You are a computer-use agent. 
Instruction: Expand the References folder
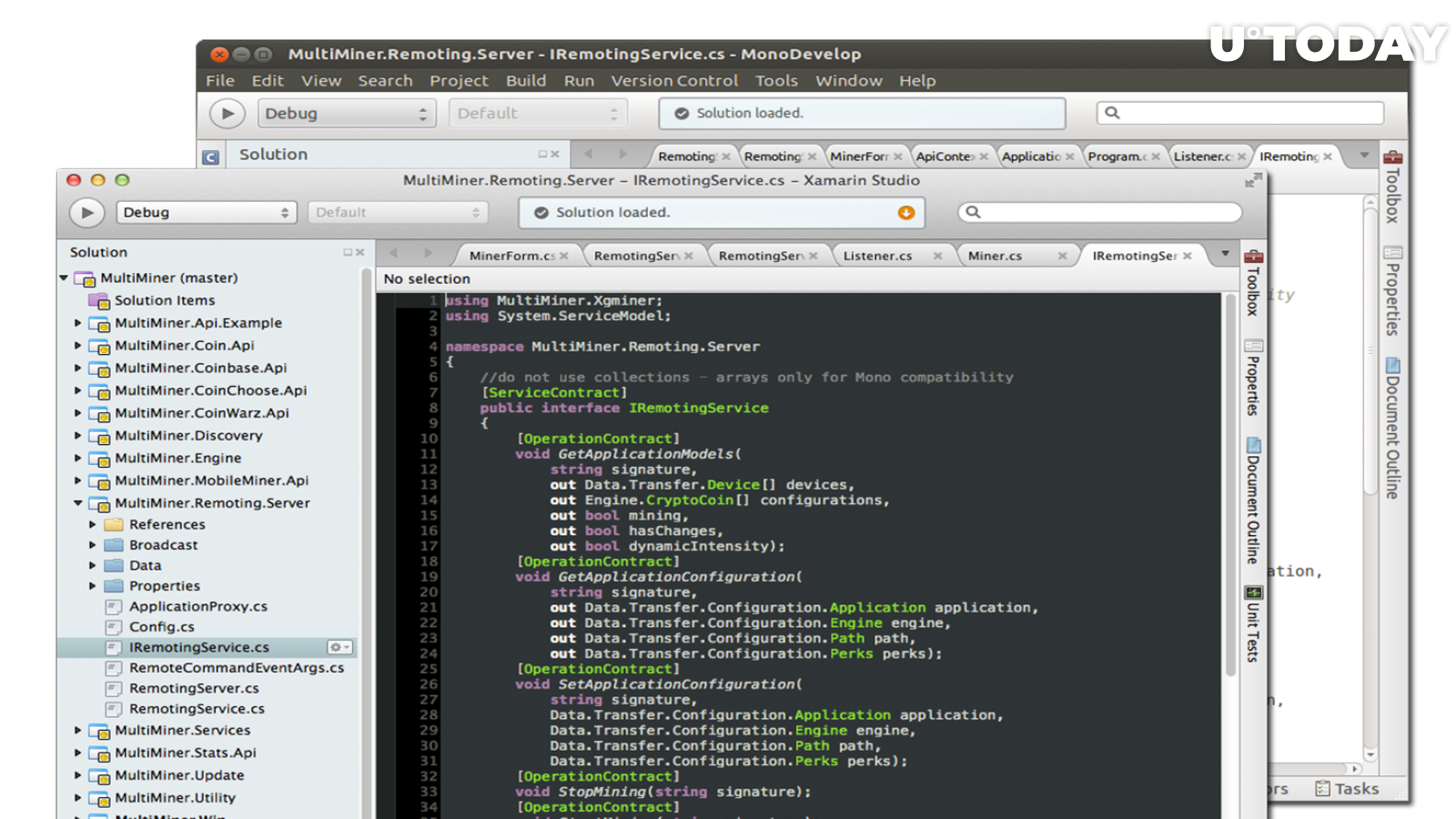pyautogui.click(x=92, y=524)
